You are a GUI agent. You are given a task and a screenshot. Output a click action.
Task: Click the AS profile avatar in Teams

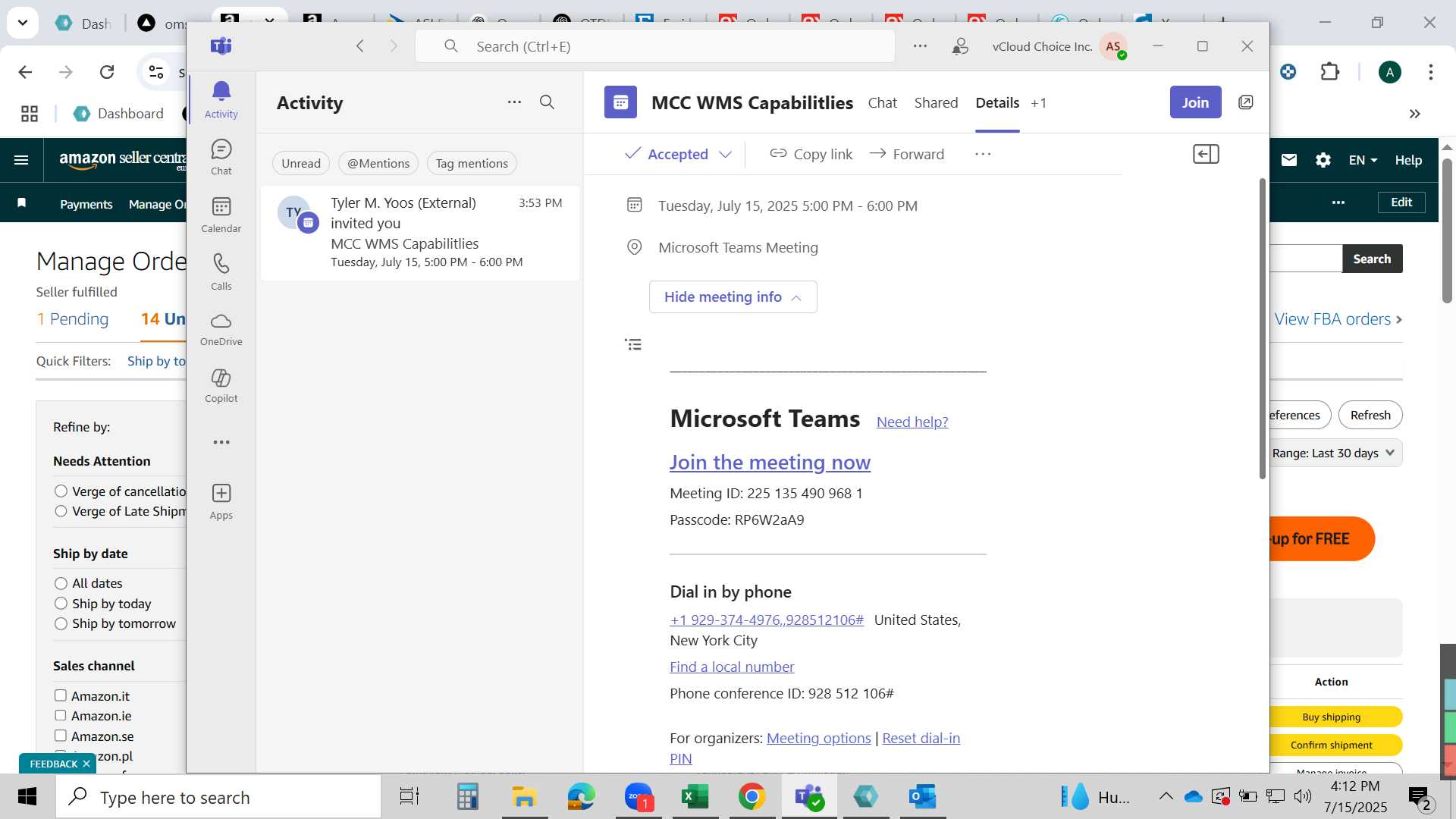click(x=1112, y=46)
